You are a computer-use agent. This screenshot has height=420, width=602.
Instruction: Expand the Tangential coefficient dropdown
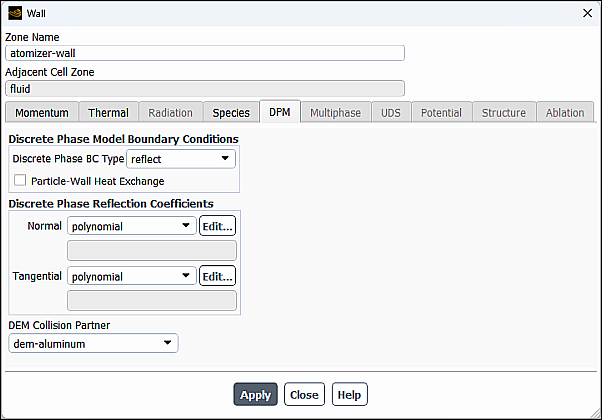133,276
